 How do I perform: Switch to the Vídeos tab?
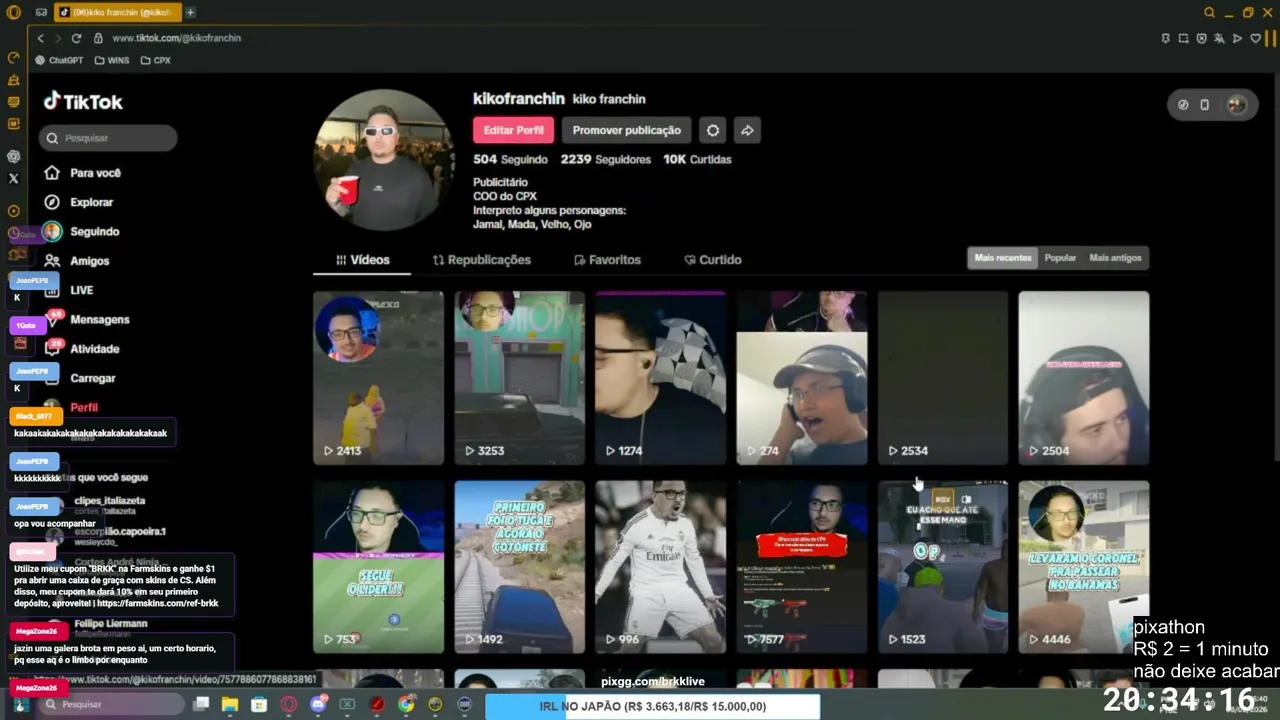click(x=362, y=260)
